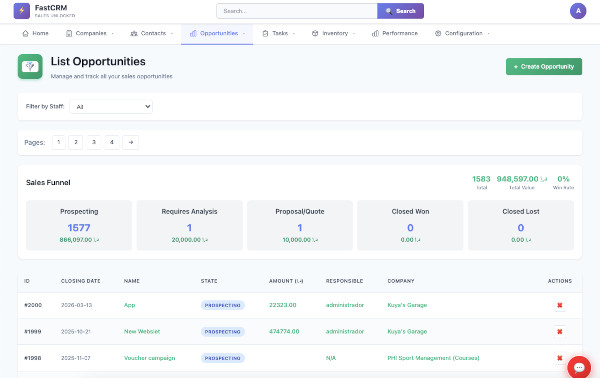Expand the Inventory menu arrow
Screen dimensions: 600x378
pos(354,34)
